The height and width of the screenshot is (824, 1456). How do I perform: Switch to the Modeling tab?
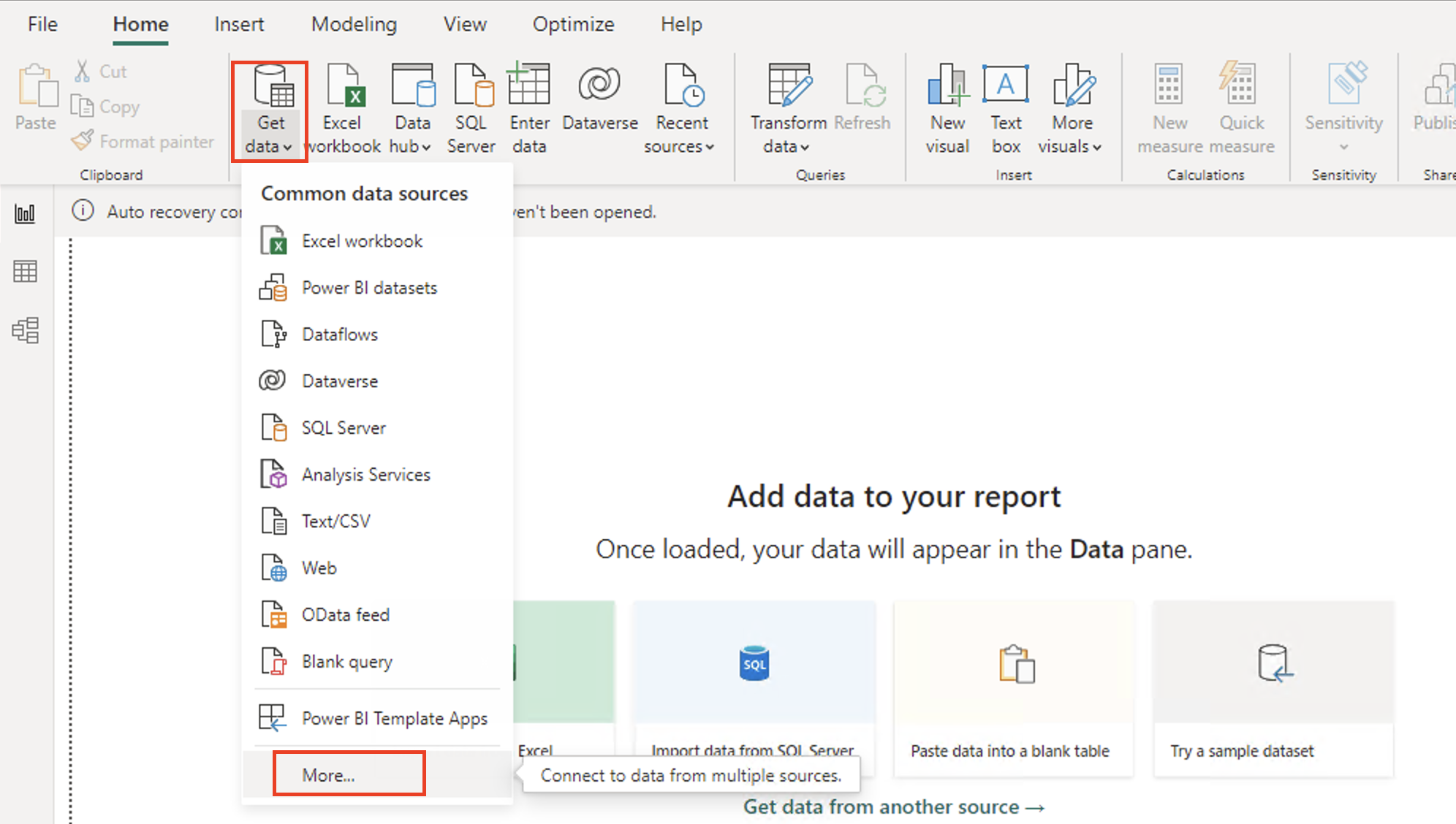(x=354, y=23)
